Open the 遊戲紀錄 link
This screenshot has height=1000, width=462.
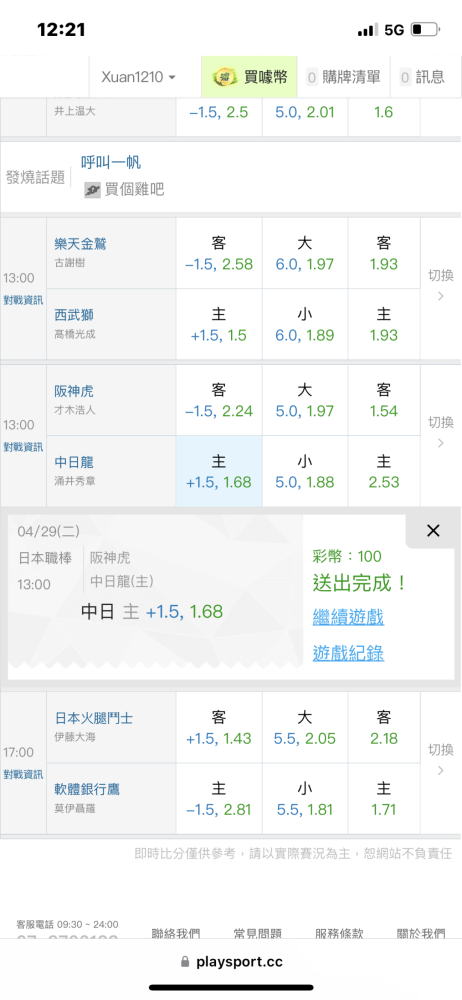[x=348, y=653]
